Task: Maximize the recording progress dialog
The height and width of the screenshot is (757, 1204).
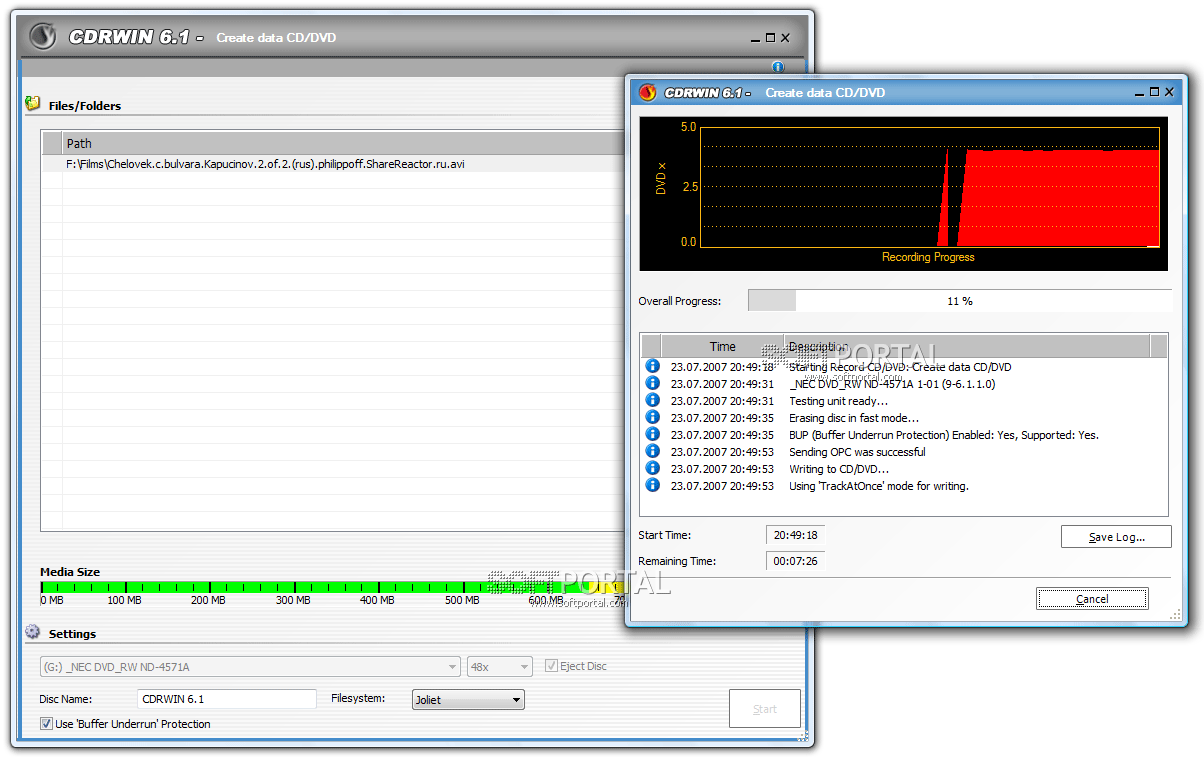Action: click(1155, 92)
